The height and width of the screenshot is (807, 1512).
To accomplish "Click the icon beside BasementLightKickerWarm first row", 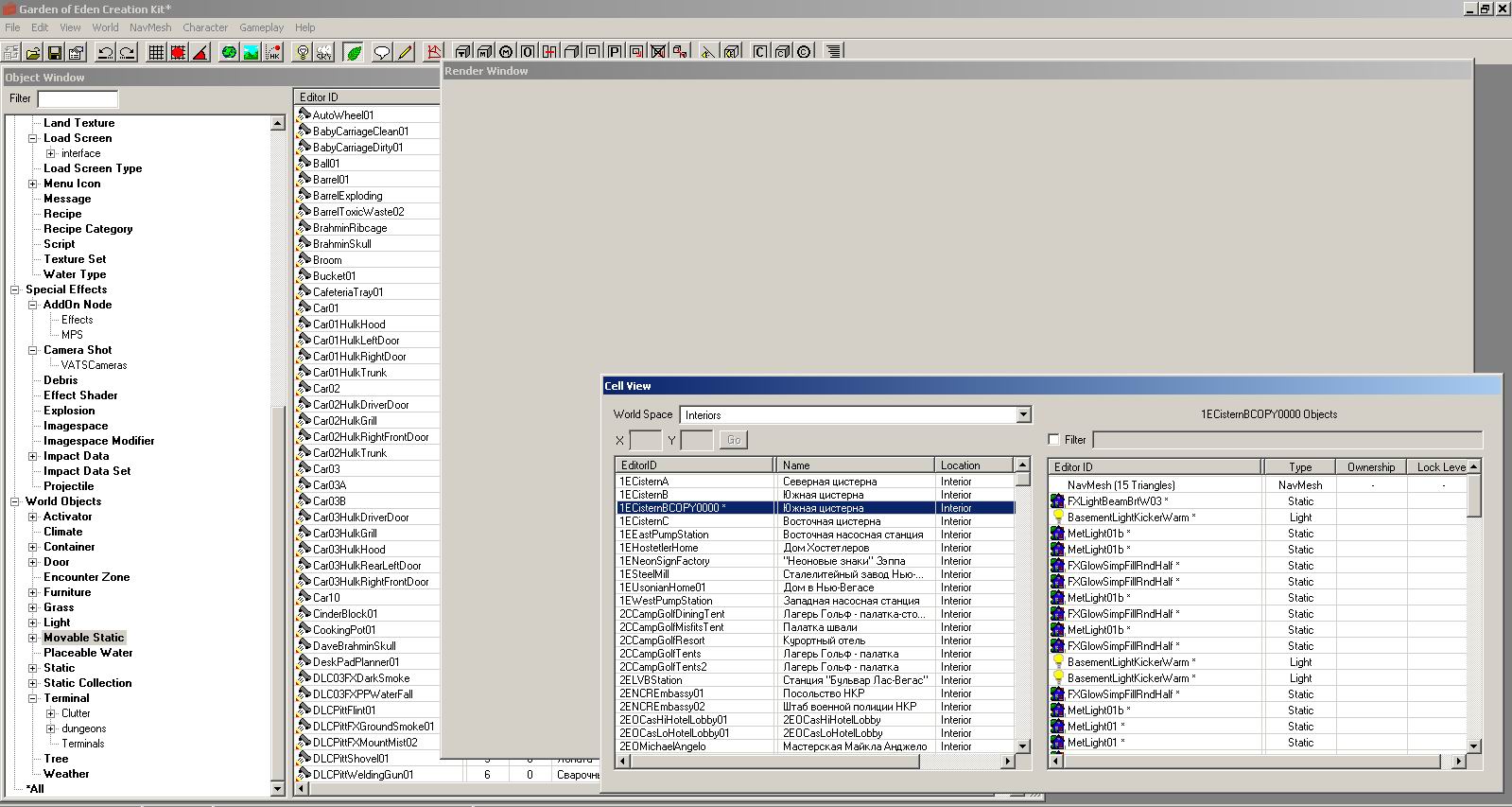I will coord(1058,518).
